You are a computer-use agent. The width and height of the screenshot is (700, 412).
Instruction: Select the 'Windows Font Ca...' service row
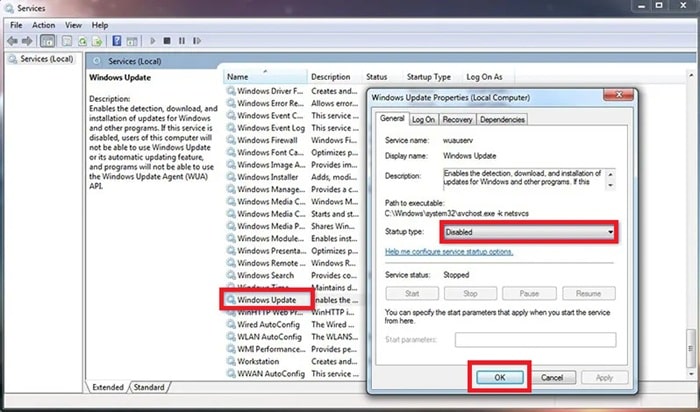(x=292, y=153)
